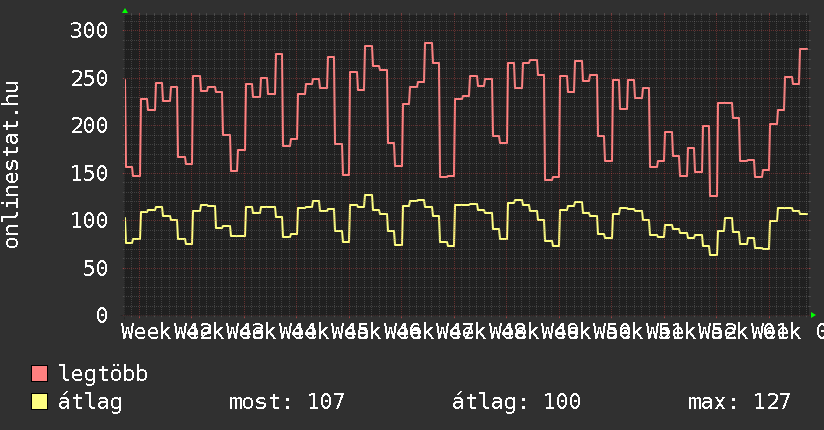824x430 pixels.
Task: Select the legtöbb legend label
Action: click(x=103, y=374)
